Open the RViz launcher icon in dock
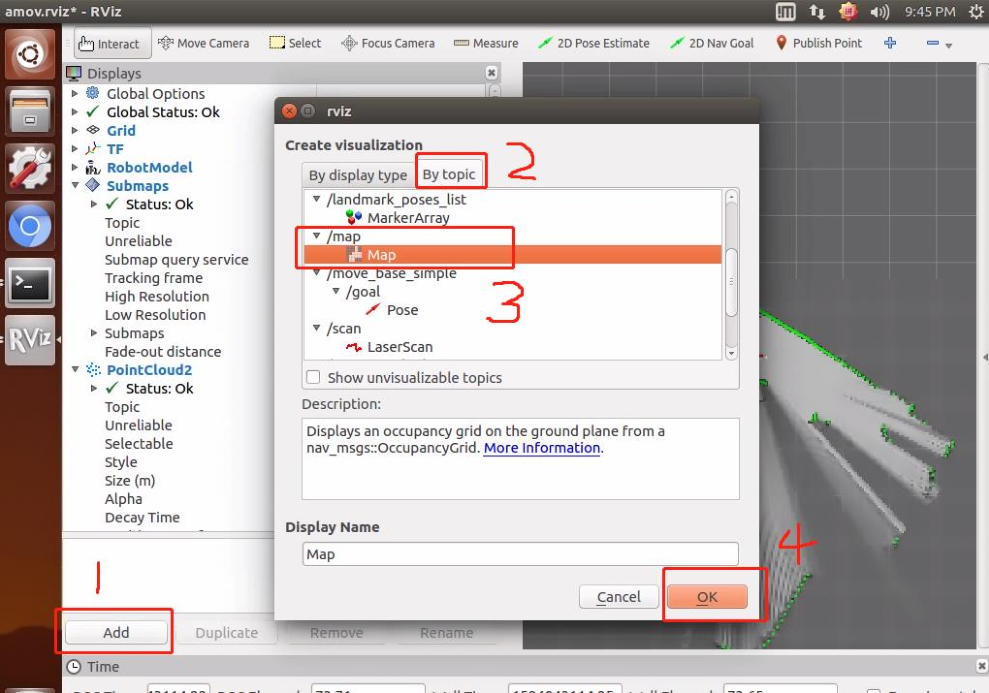This screenshot has width=989, height=693. click(x=30, y=340)
